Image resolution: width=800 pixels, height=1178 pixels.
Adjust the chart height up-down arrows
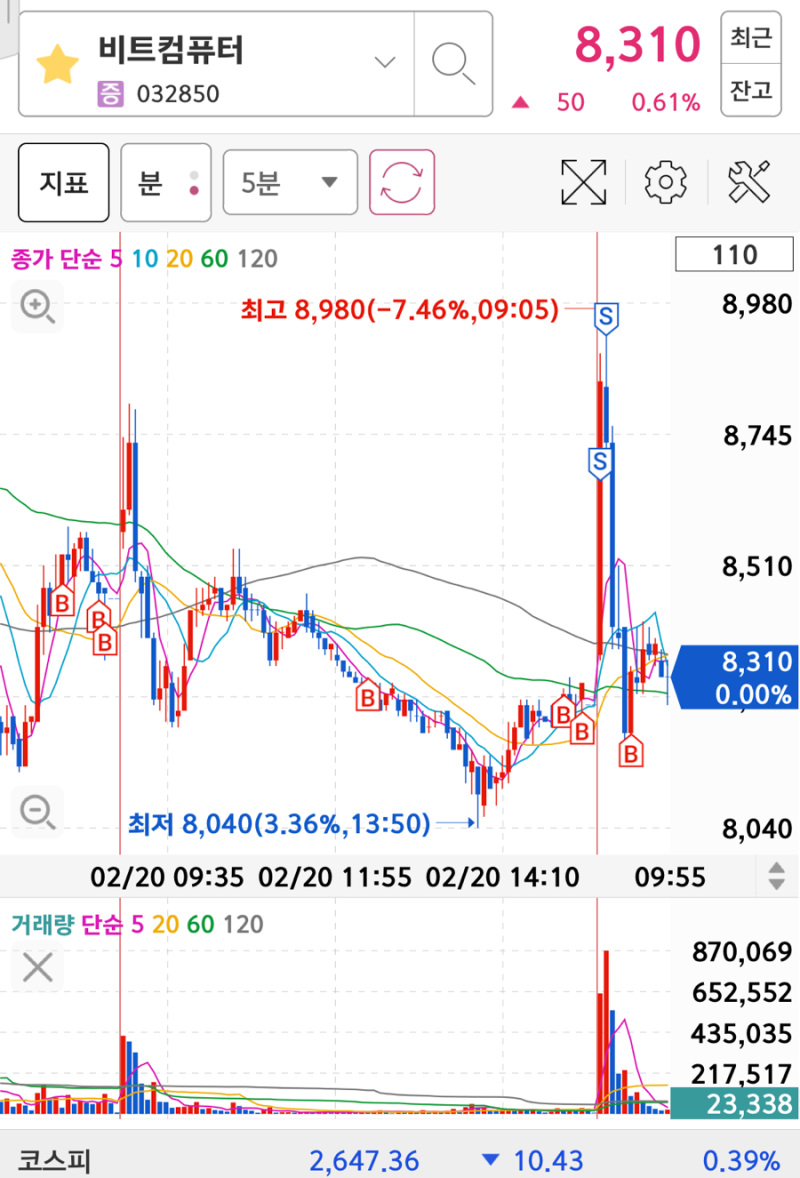pos(777,876)
